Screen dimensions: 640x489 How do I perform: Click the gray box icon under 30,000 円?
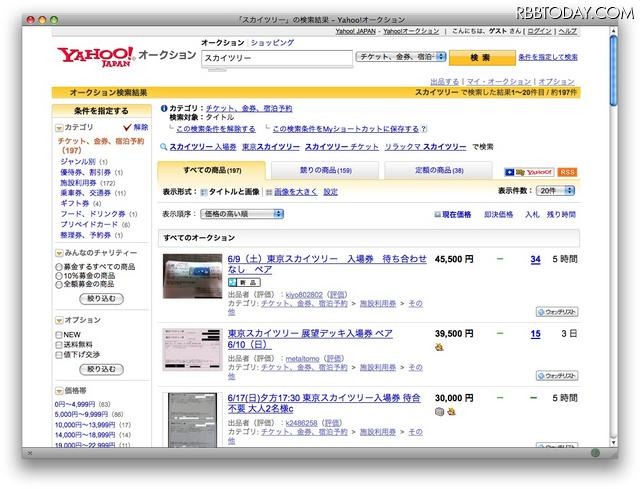(439, 412)
